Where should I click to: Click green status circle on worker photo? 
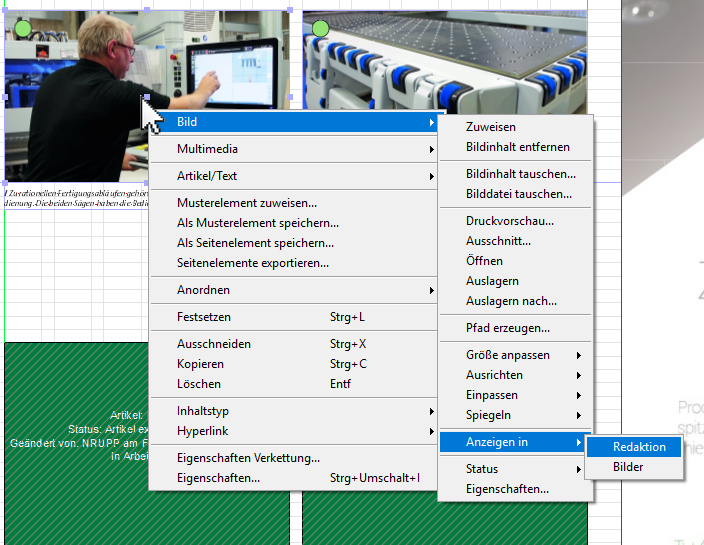coord(23,28)
